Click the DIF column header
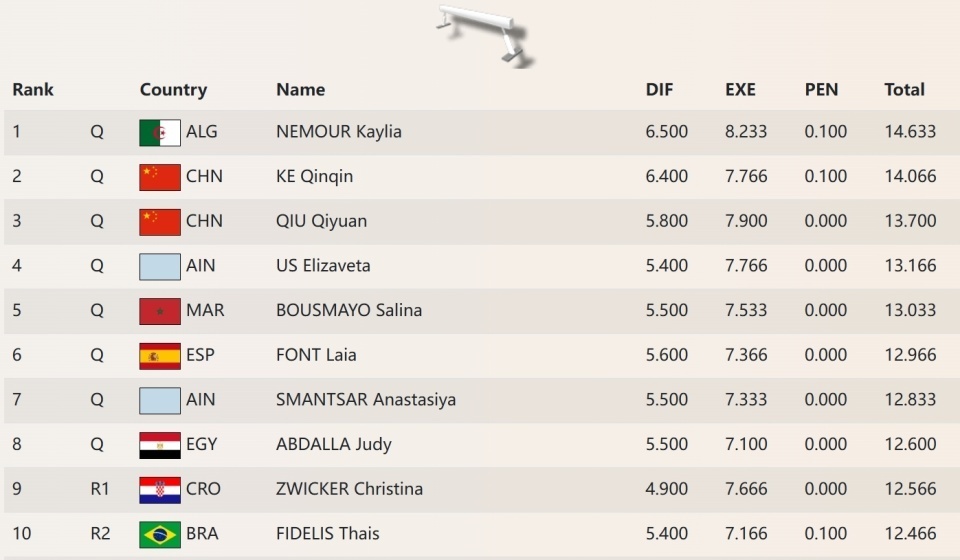This screenshot has height=560, width=960. [x=659, y=90]
